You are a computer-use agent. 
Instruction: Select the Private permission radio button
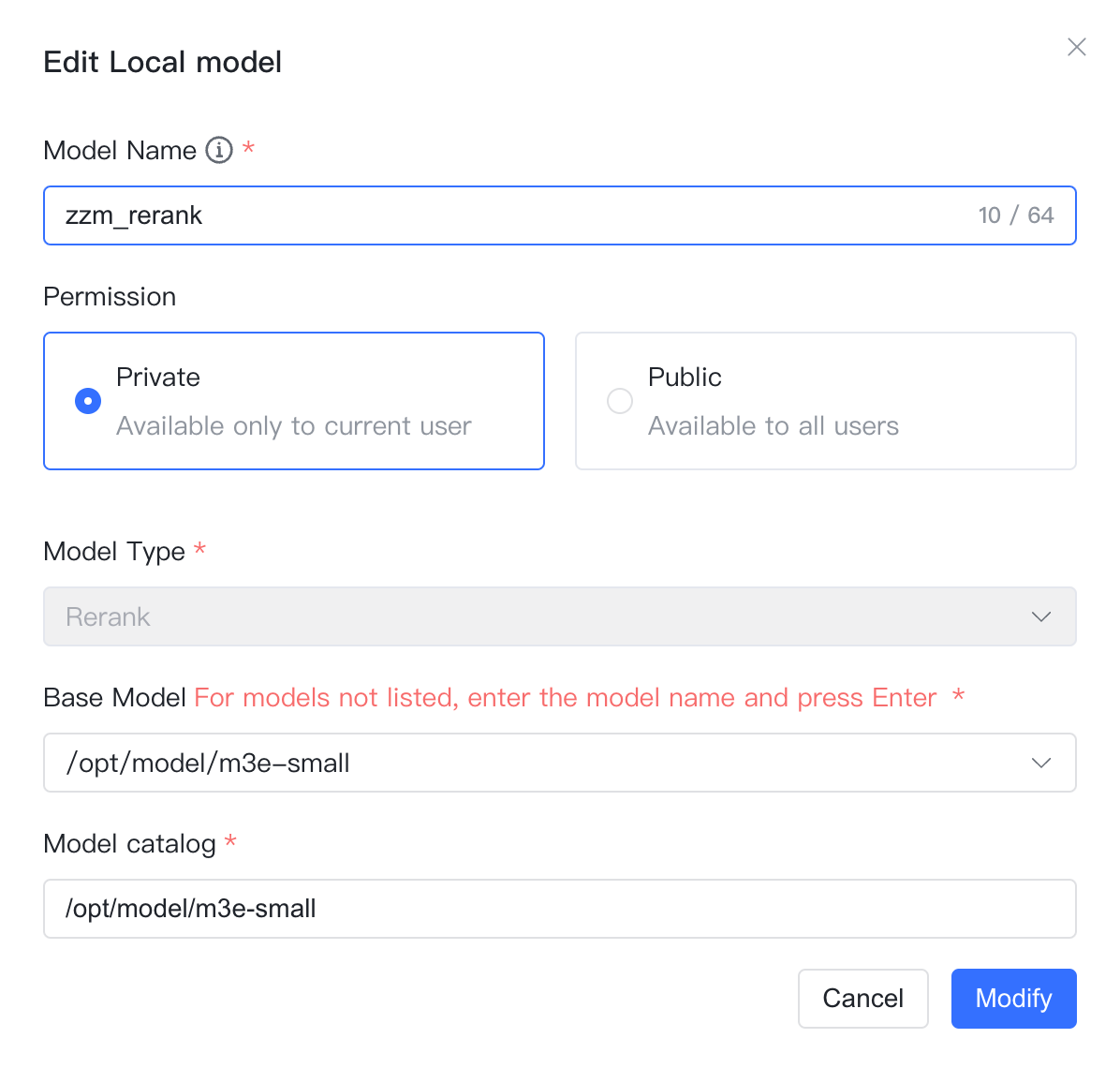[88, 401]
